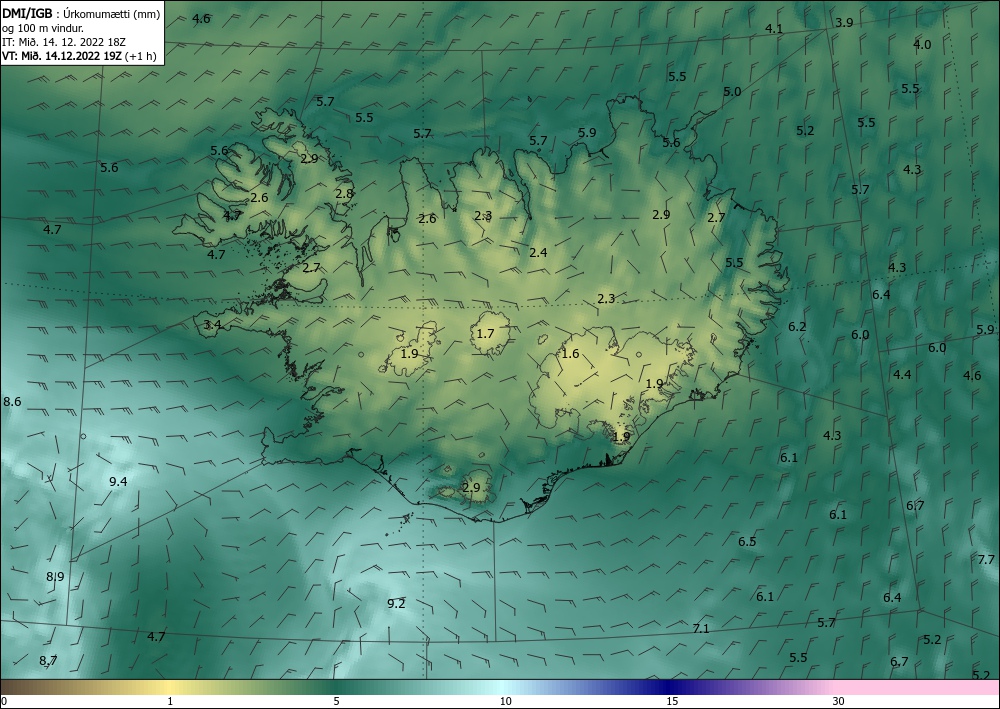Click the 2.8 value in the Westfjords area
The height and width of the screenshot is (709, 1000).
click(344, 193)
